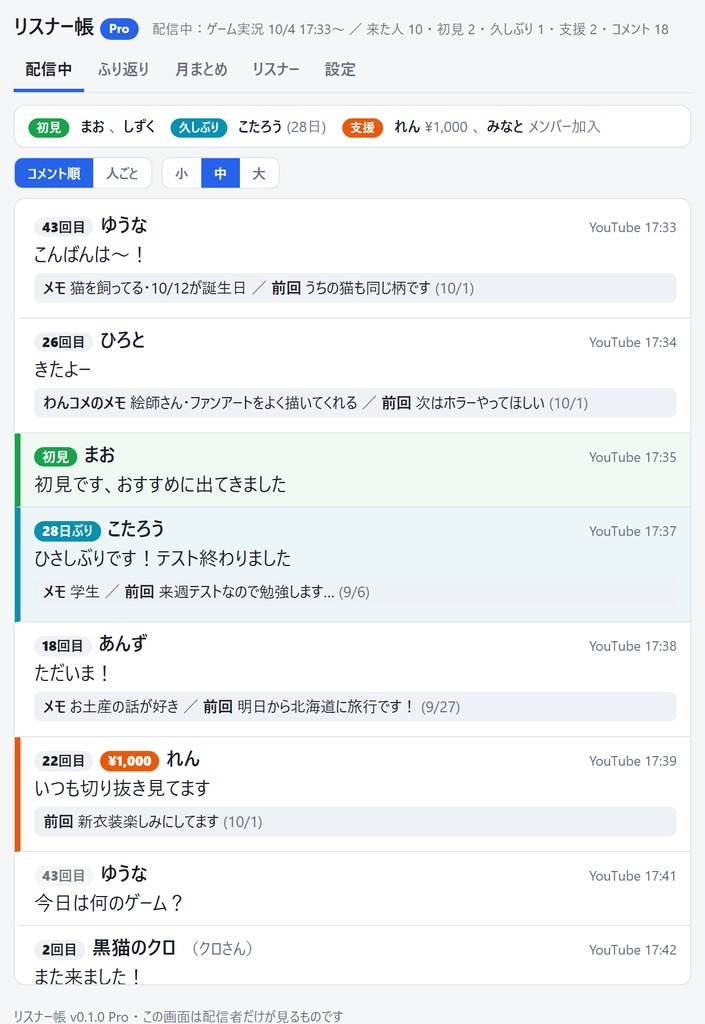The height and width of the screenshot is (1024, 705).
Task: Select まお in the summary bar
Action: (93, 126)
